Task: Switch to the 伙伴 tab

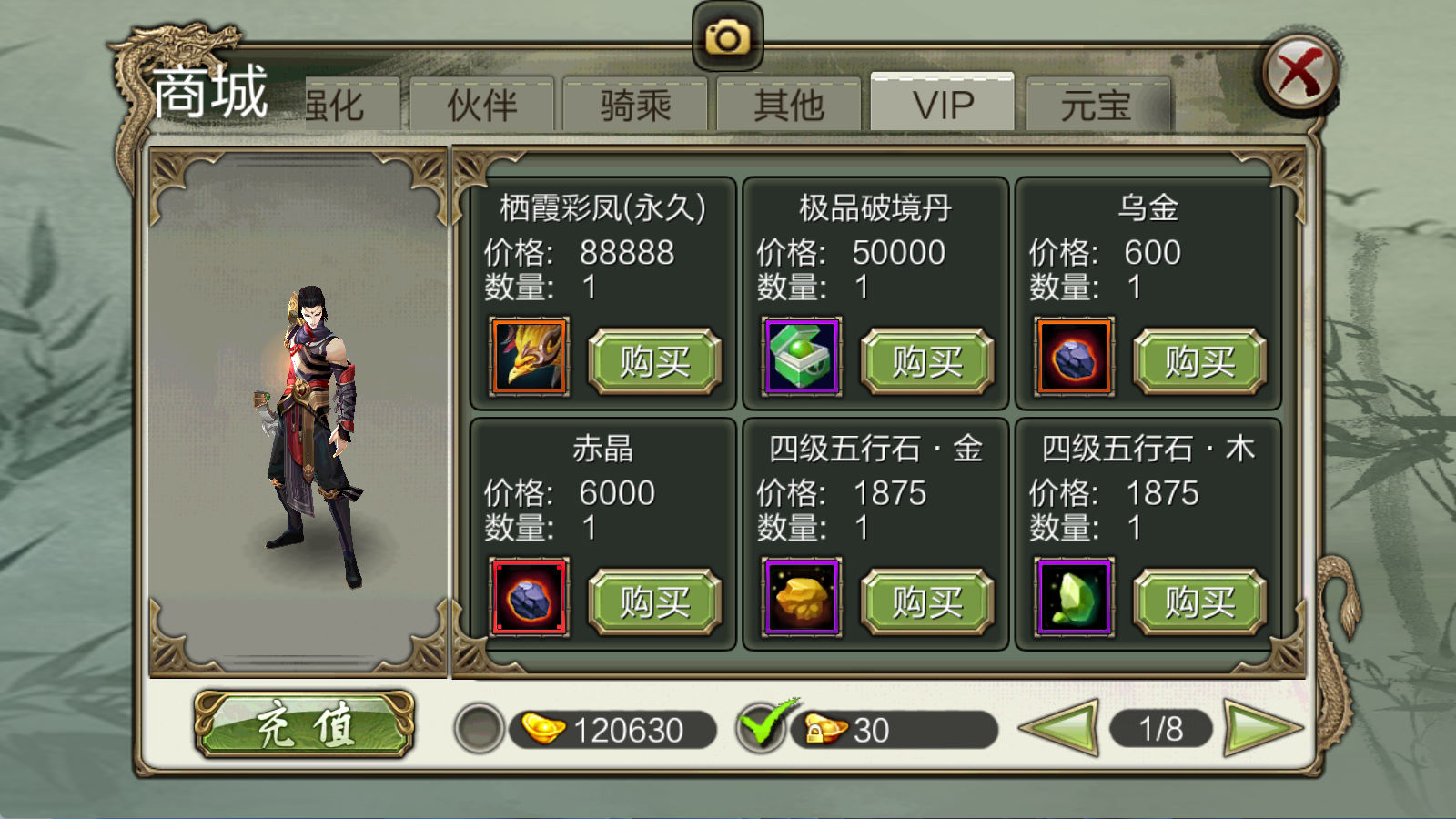Action: [482, 106]
